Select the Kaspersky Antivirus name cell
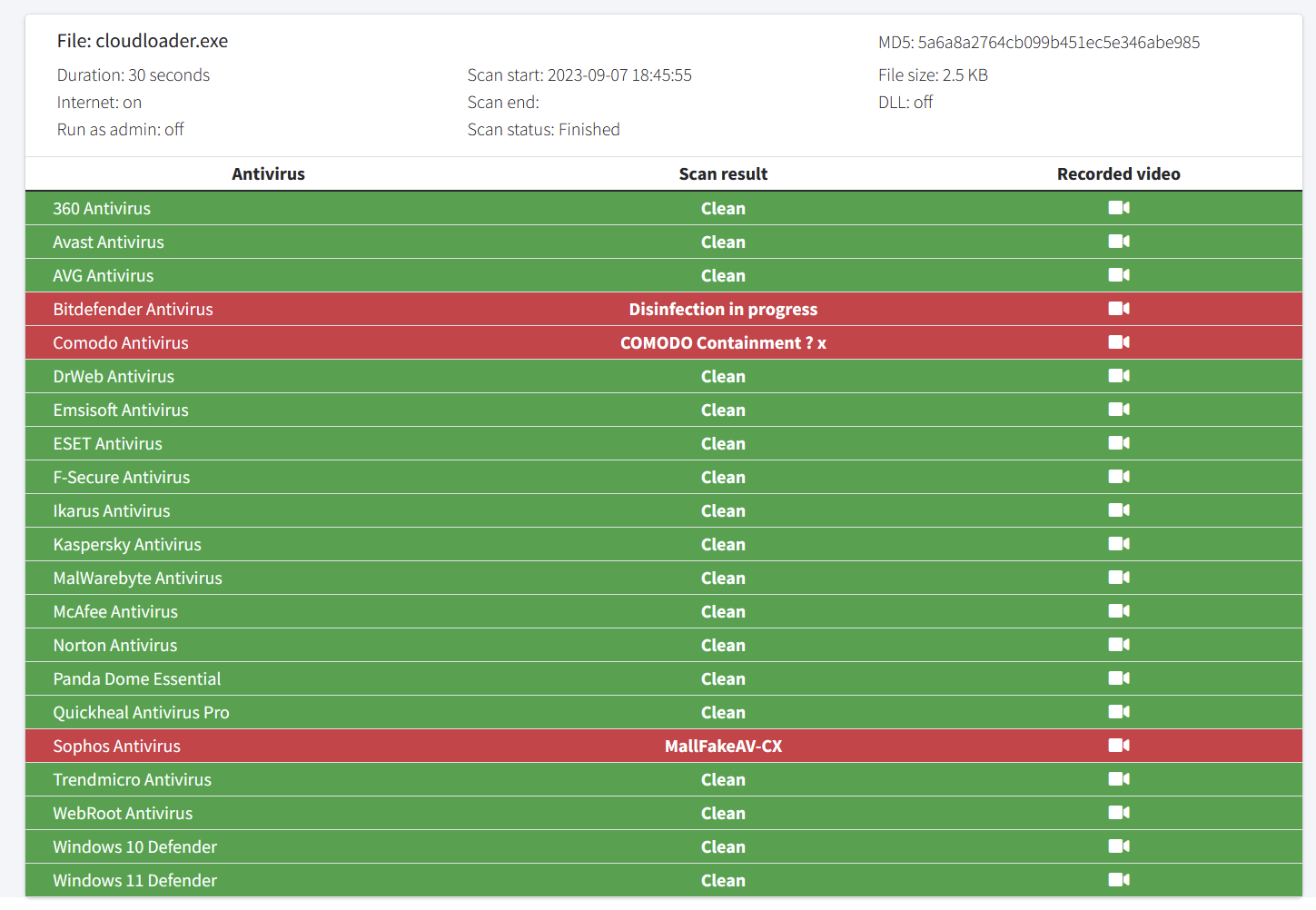 tap(127, 544)
